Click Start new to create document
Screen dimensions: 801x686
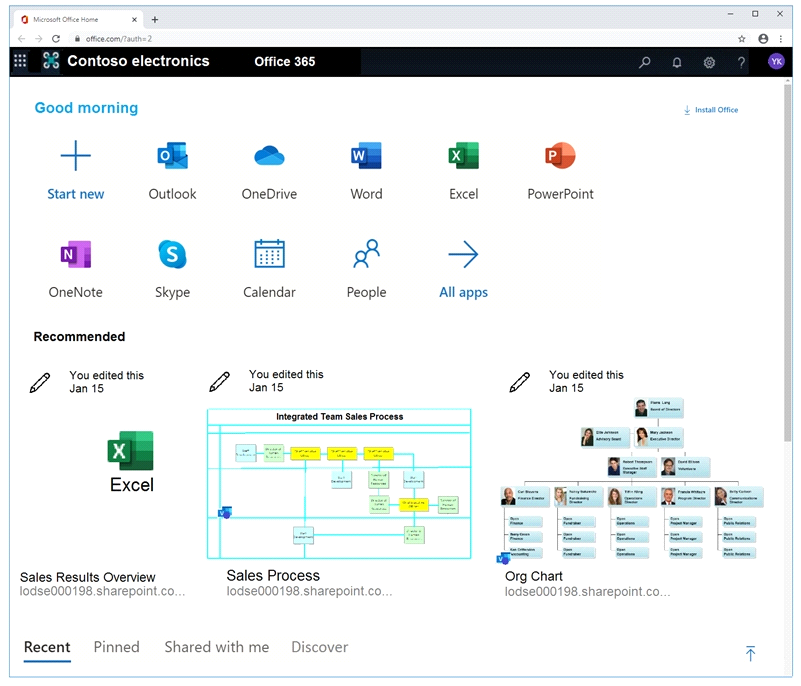(76, 171)
